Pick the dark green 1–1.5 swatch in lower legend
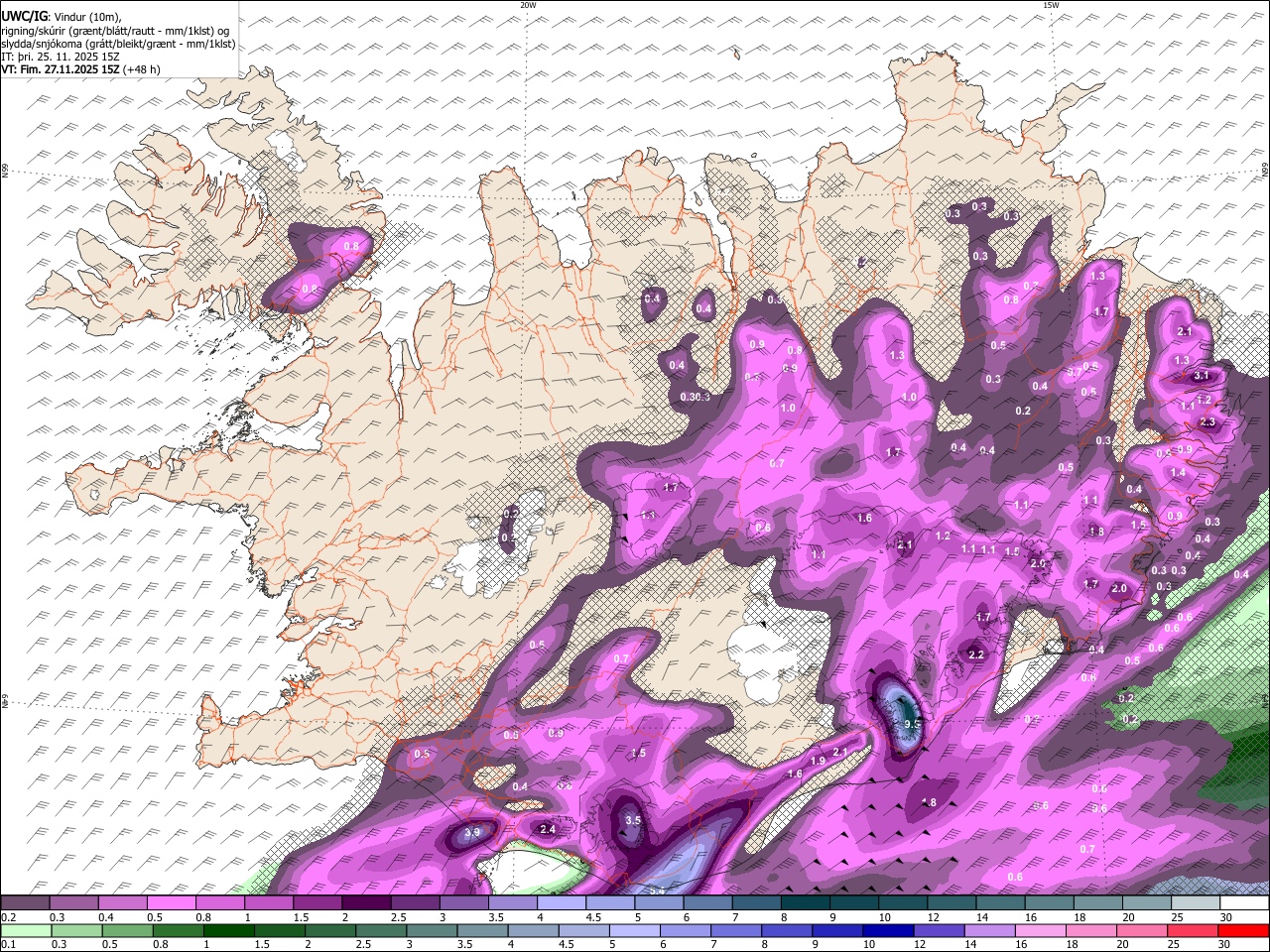 pyautogui.click(x=228, y=931)
